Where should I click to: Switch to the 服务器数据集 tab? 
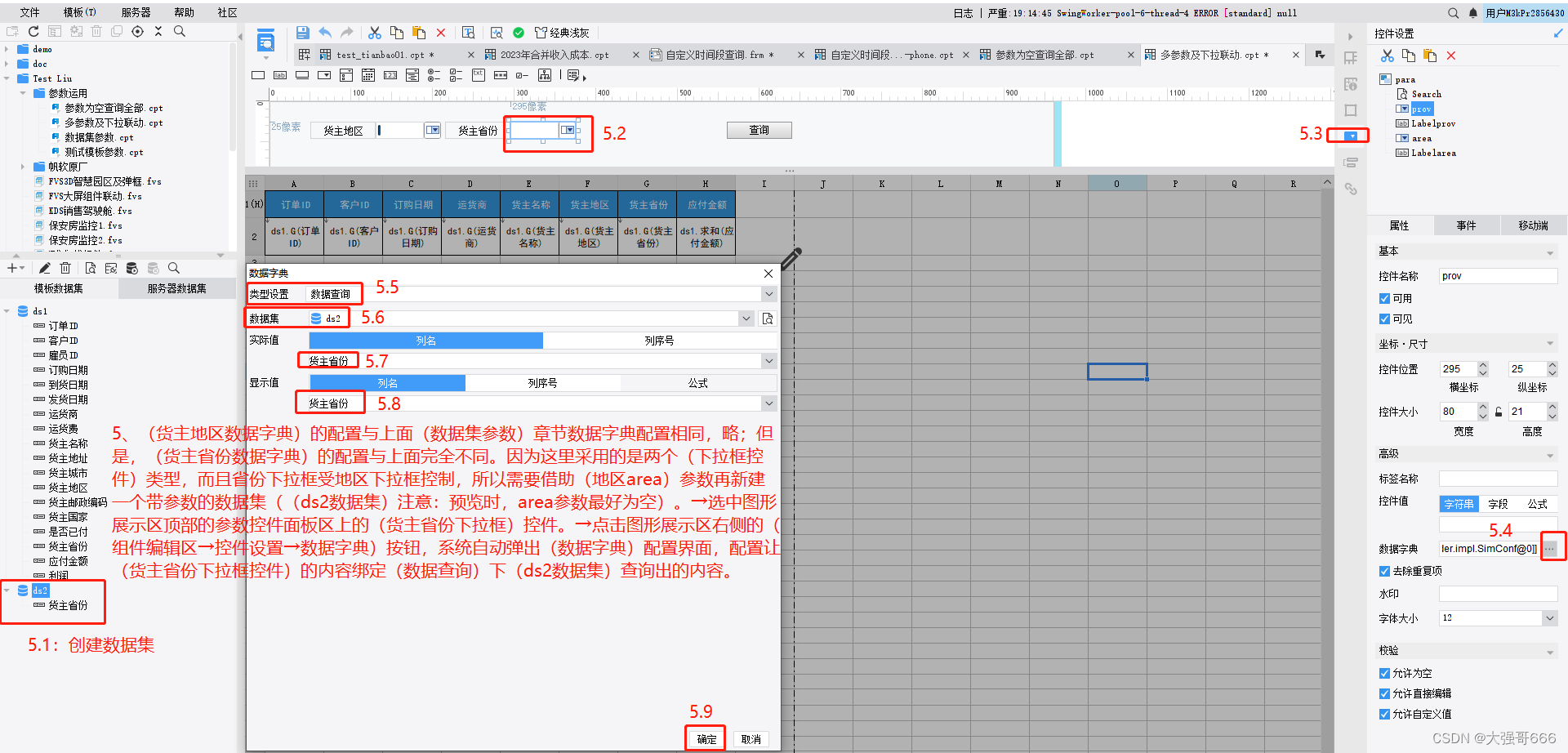pos(176,288)
